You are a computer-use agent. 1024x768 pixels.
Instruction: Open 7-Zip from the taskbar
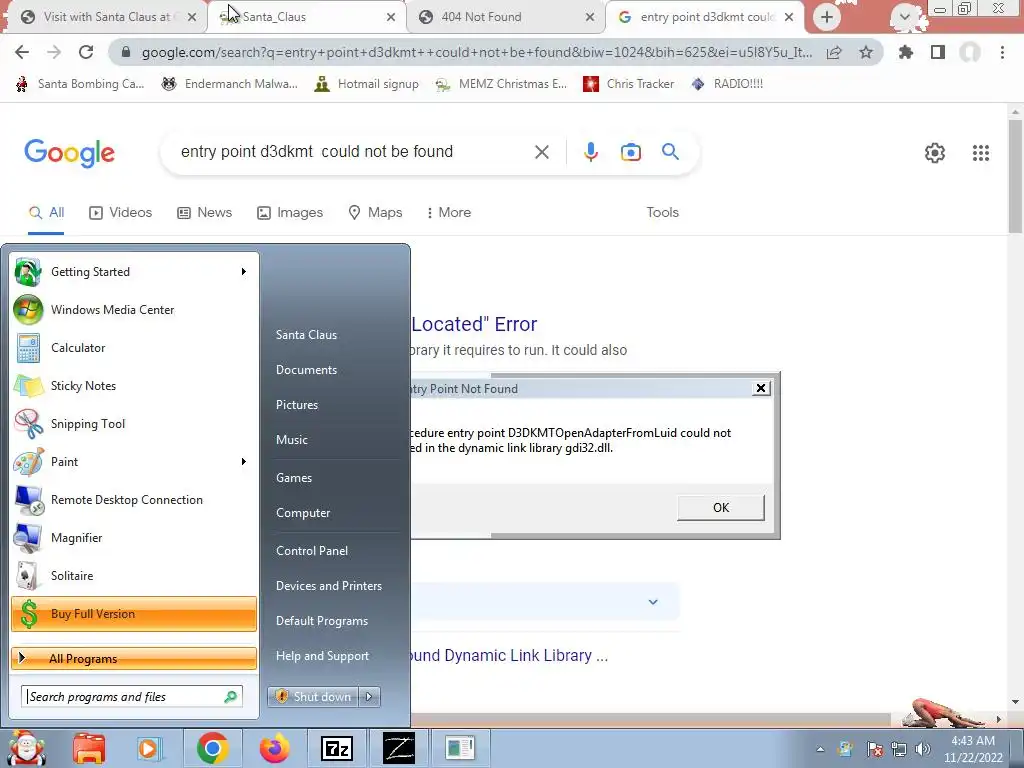click(x=337, y=749)
